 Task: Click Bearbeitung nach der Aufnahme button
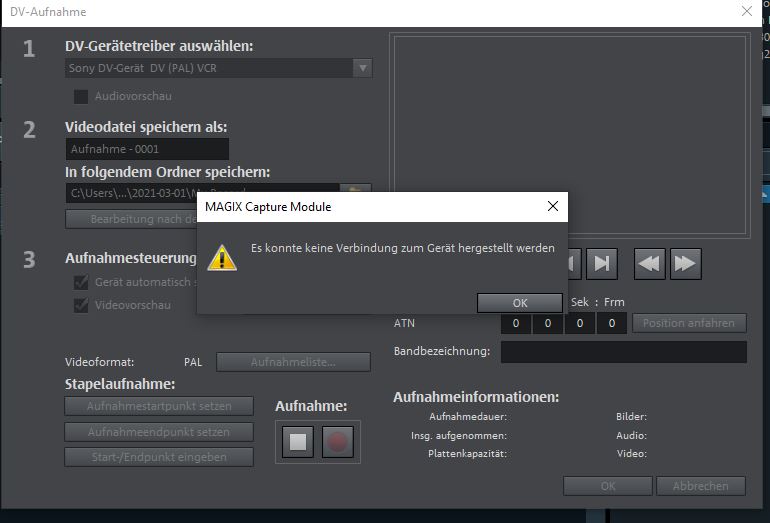[x=131, y=219]
